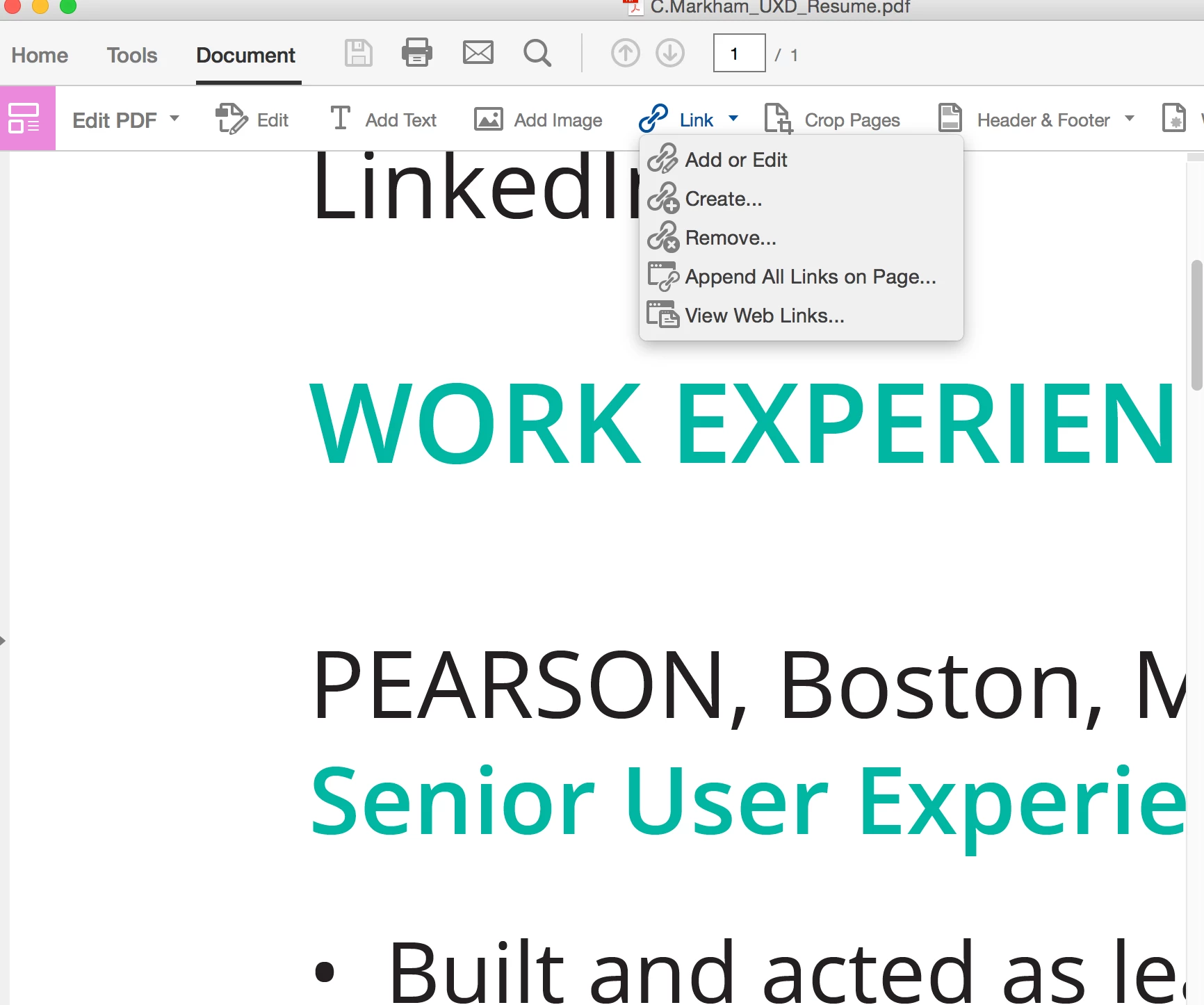Click the Header & Footer tool
Image resolution: width=1204 pixels, height=1005 pixels.
point(1024,120)
